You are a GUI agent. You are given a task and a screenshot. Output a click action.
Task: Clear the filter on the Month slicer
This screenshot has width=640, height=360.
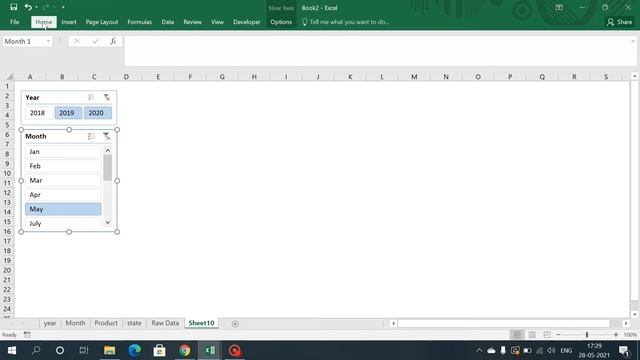[107, 136]
